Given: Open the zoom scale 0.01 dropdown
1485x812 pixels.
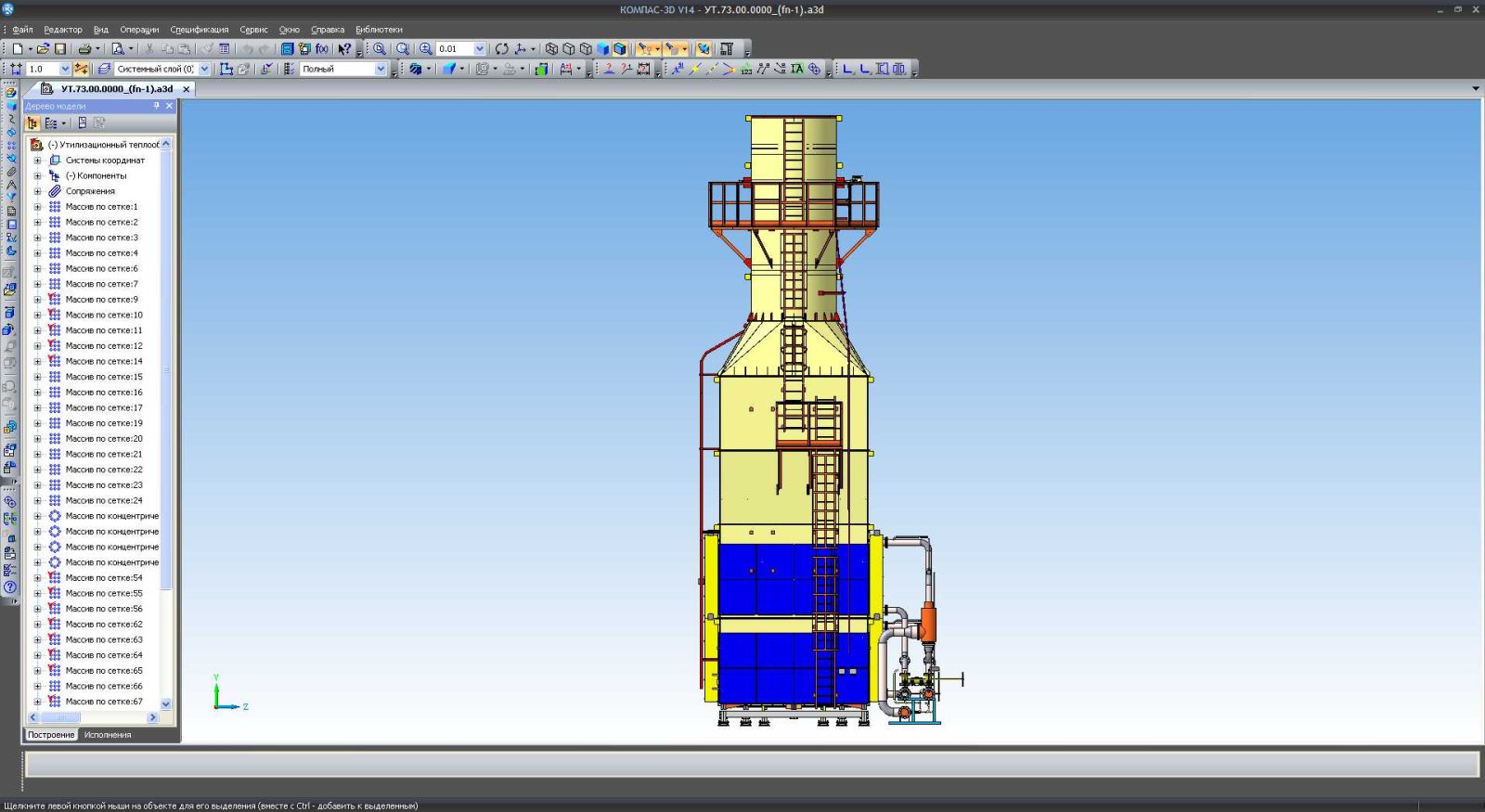Looking at the screenshot, I should click(479, 48).
